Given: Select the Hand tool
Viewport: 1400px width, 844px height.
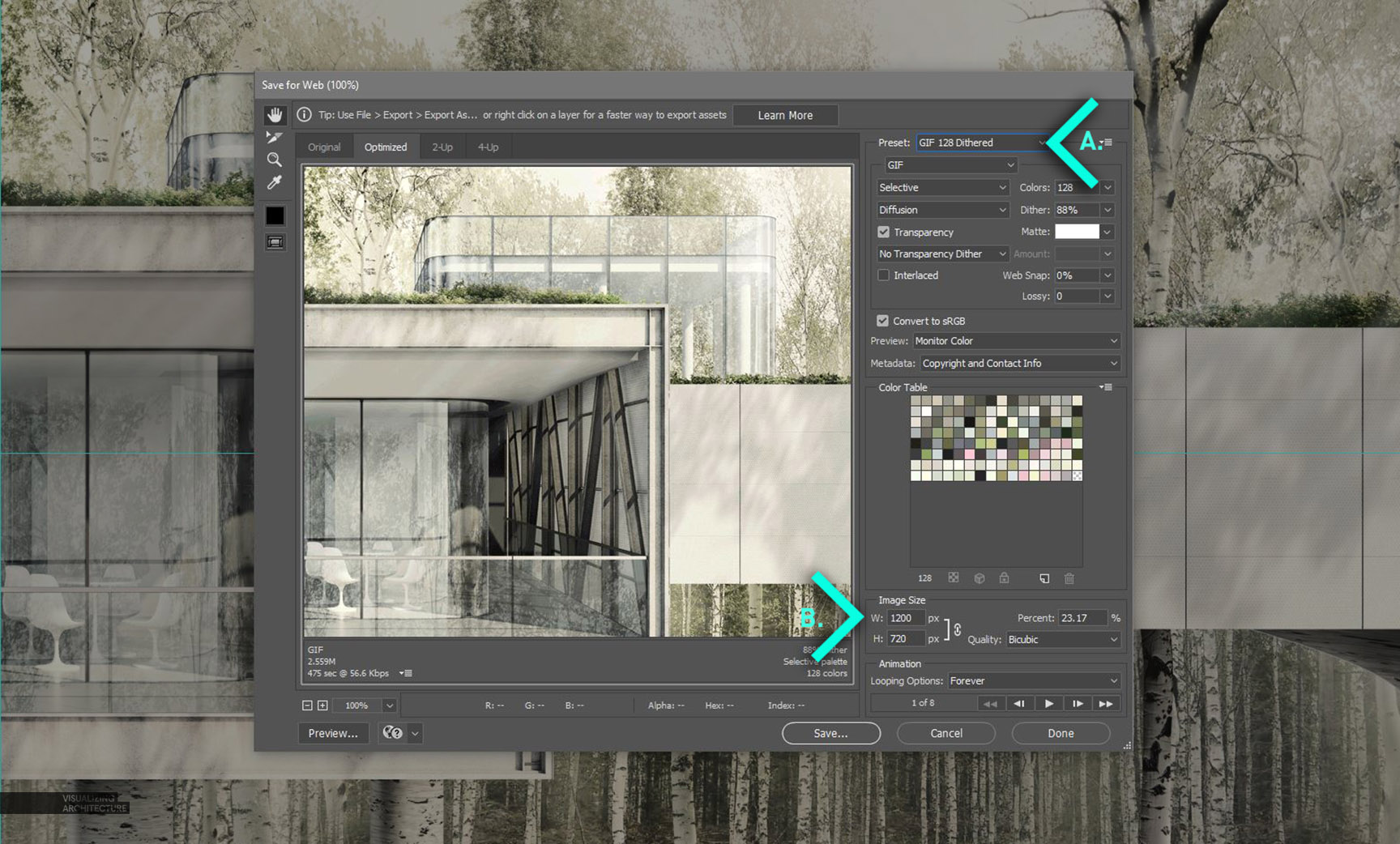Looking at the screenshot, I should coord(275,115).
